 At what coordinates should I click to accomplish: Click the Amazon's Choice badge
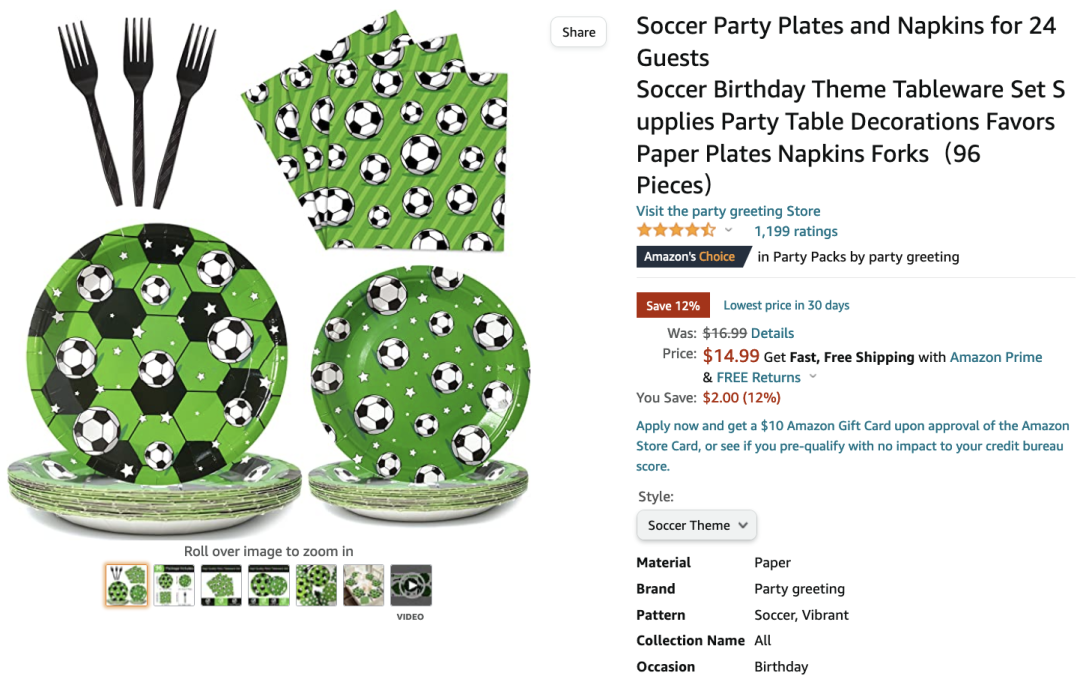point(689,257)
